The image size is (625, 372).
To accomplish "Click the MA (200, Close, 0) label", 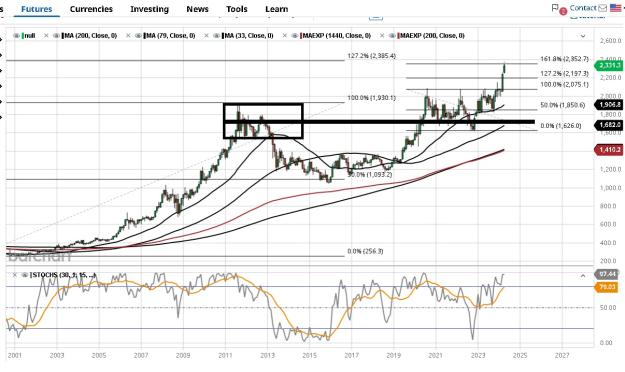I will pos(90,36).
